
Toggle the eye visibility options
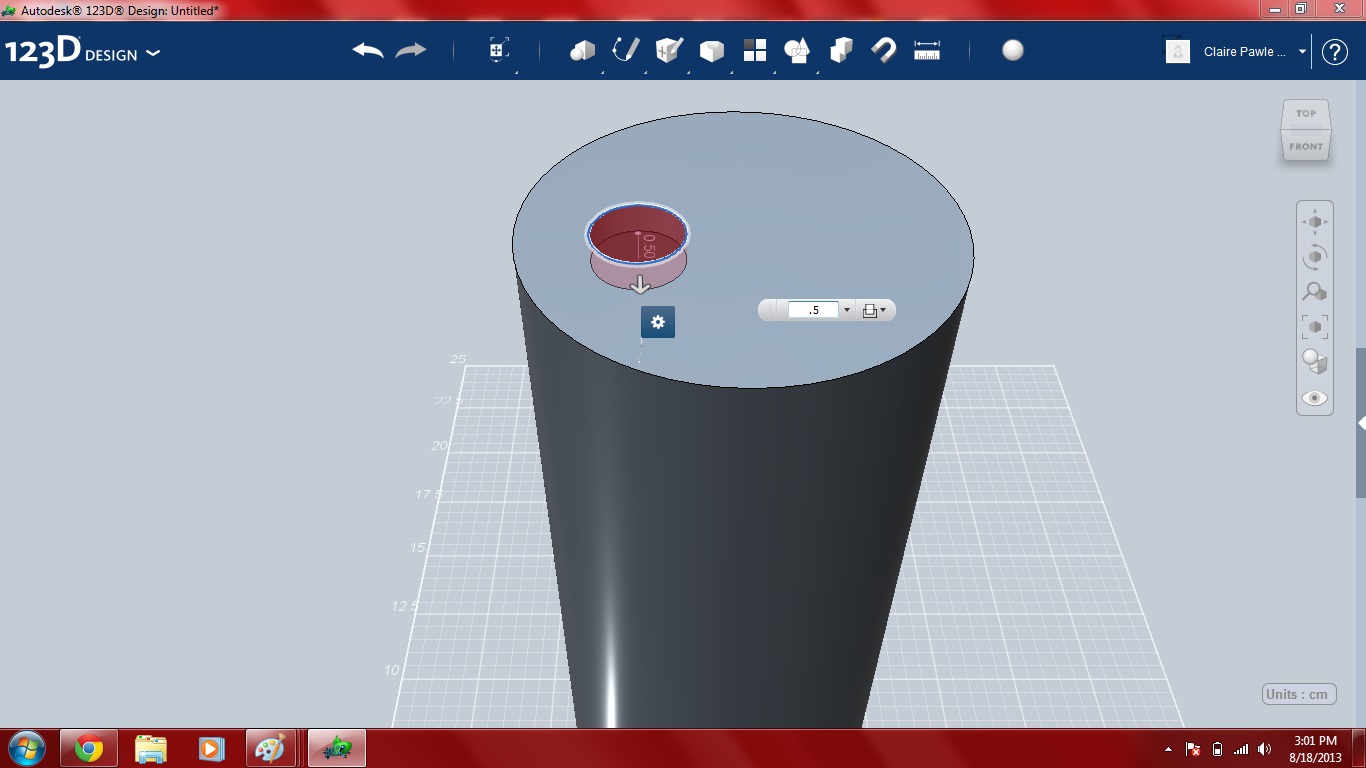pos(1315,398)
